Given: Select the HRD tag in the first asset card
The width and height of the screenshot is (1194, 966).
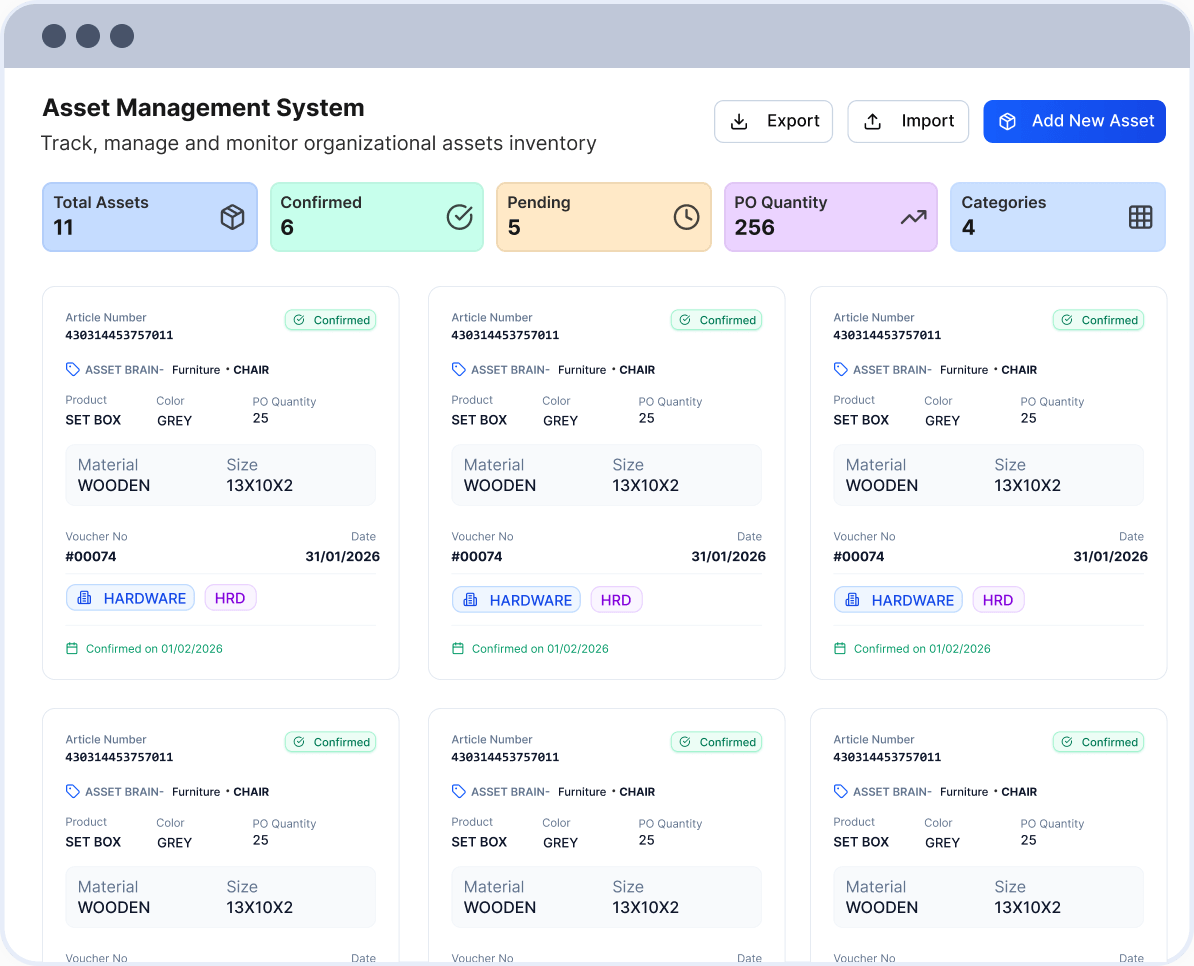Looking at the screenshot, I should pos(230,598).
